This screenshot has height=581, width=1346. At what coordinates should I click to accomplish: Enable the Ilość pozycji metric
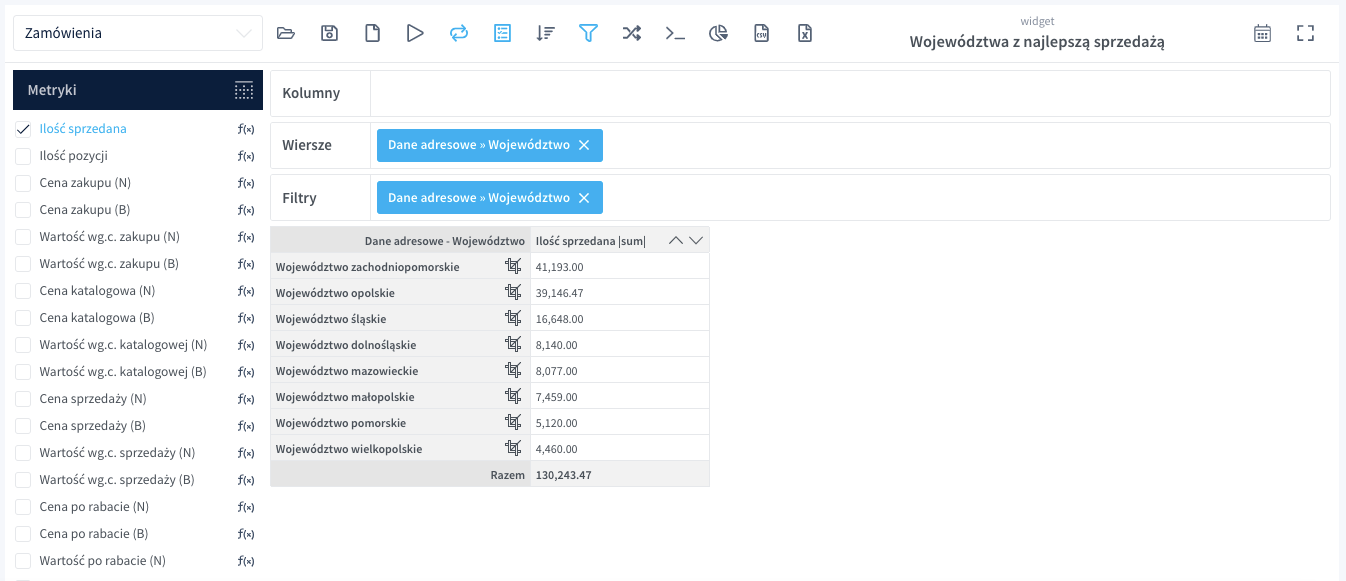[23, 155]
